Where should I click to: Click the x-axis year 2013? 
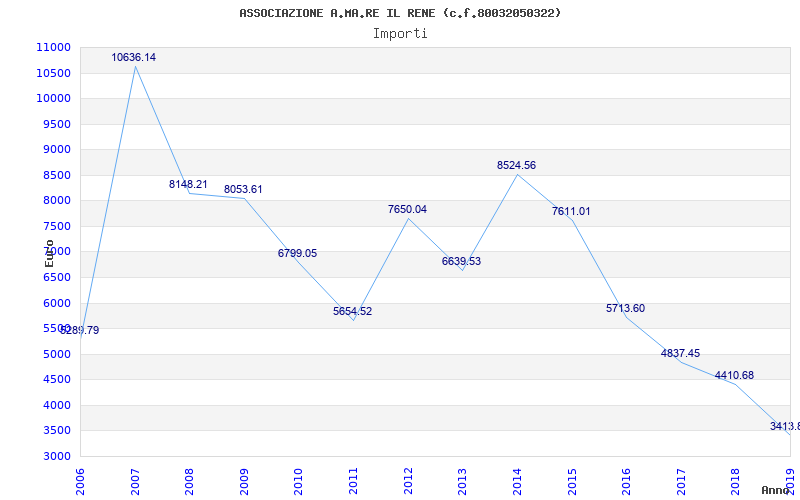click(x=463, y=482)
